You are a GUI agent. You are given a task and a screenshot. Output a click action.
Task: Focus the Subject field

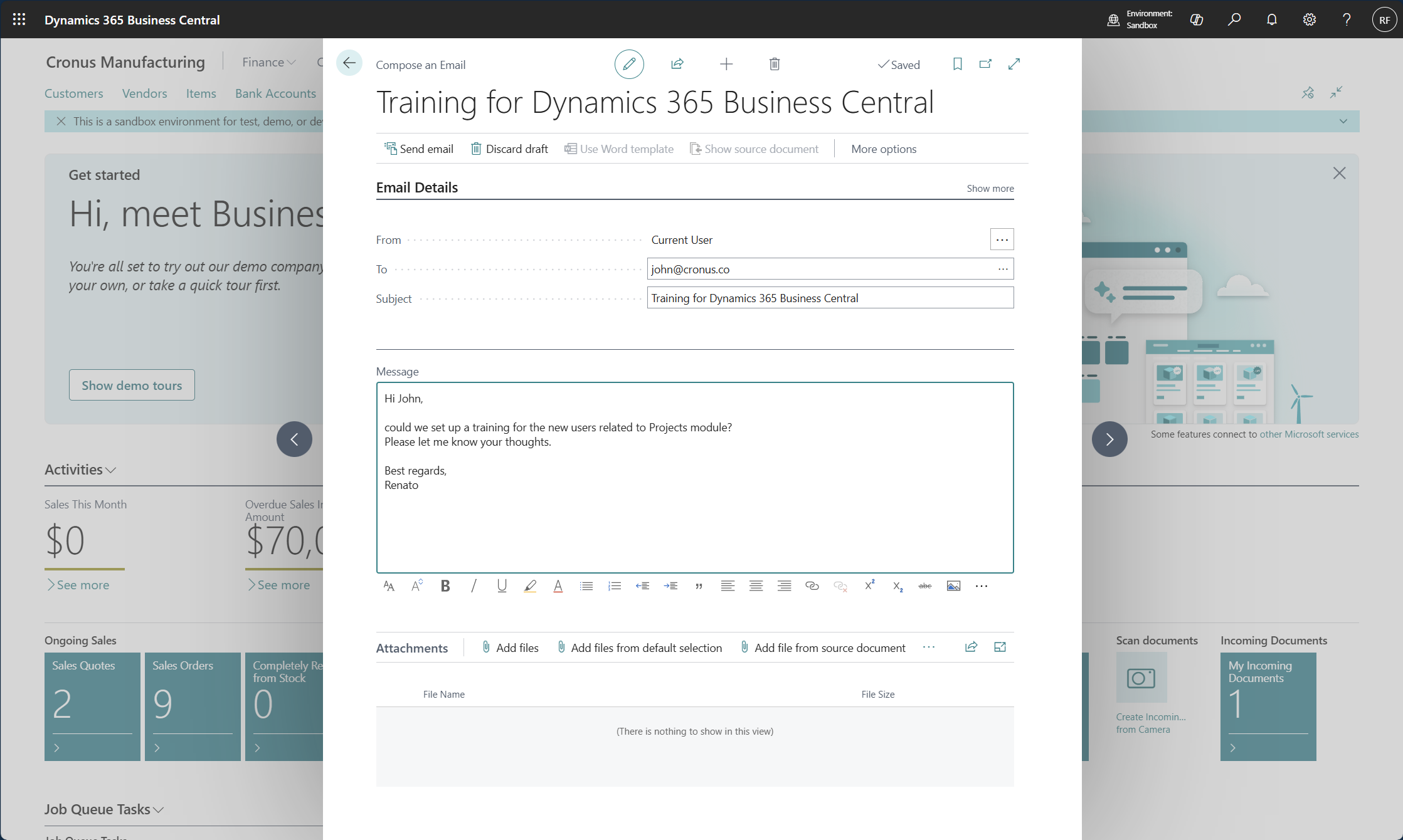830,298
